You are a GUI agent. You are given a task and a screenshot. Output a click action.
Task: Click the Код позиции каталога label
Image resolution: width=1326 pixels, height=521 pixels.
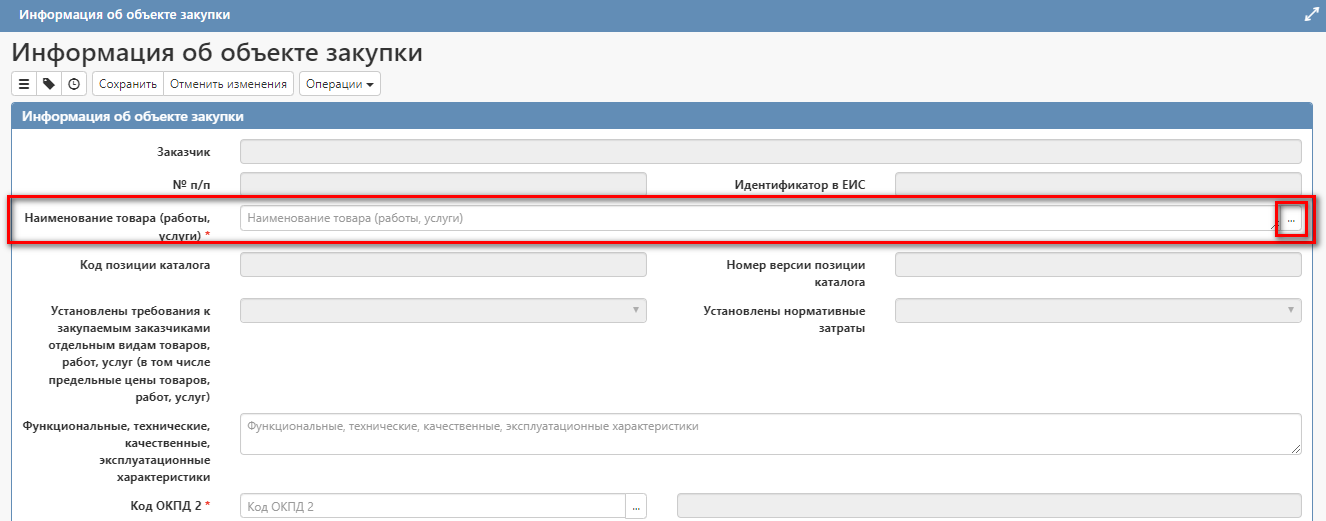click(x=144, y=266)
